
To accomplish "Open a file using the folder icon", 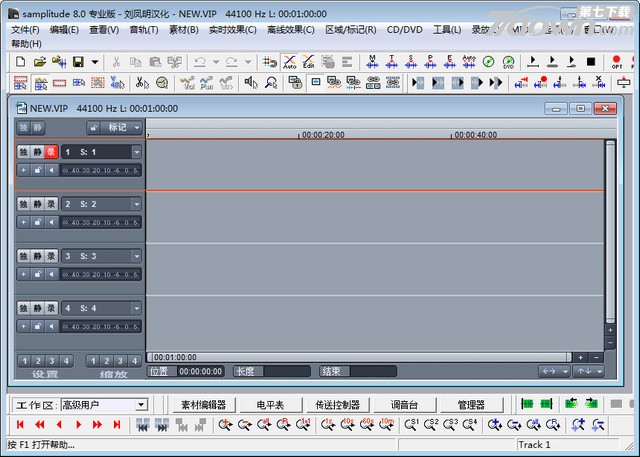I will coord(40,62).
